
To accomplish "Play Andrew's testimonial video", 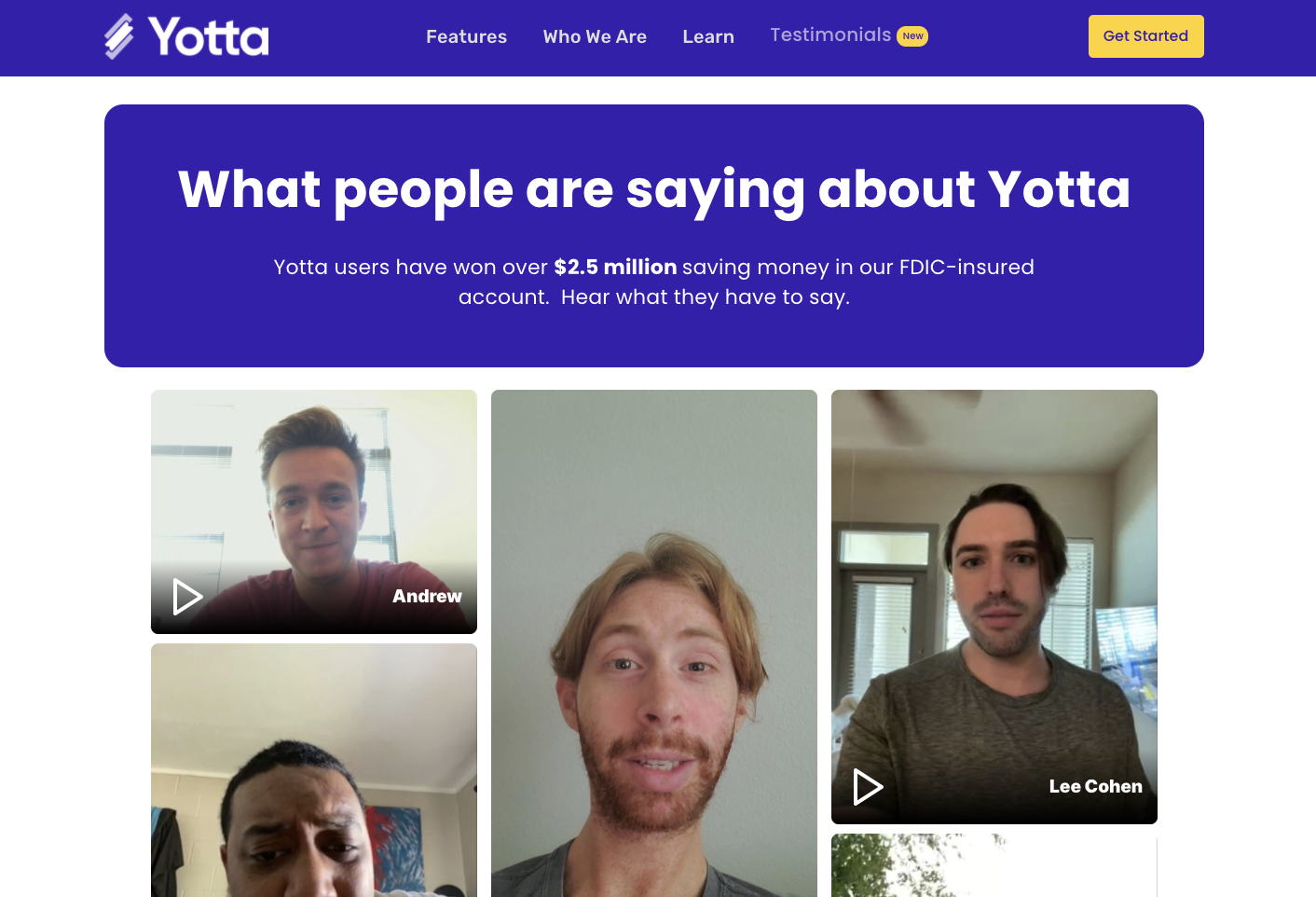I will pyautogui.click(x=187, y=597).
